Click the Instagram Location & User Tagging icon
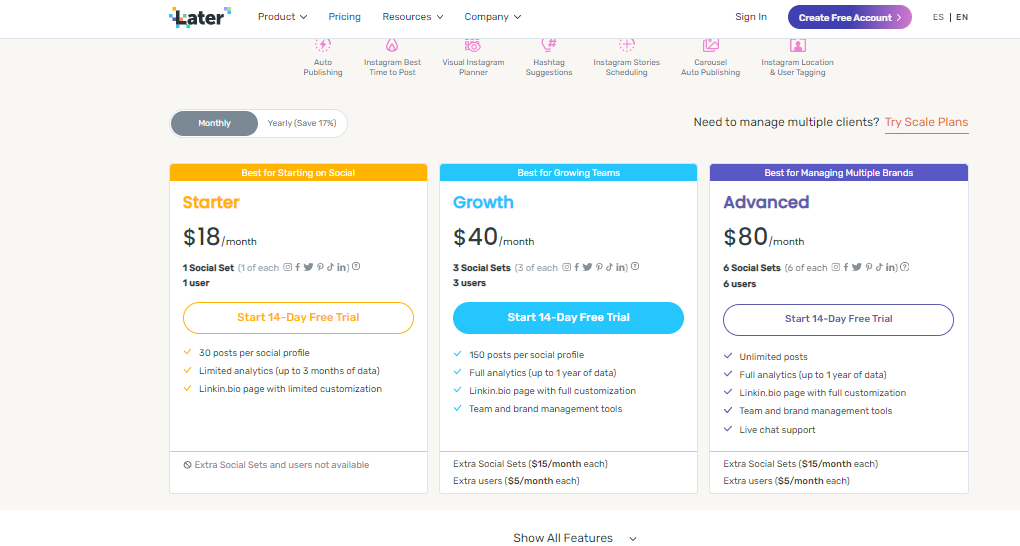Screen dimensions: 1020x546 coord(797,45)
